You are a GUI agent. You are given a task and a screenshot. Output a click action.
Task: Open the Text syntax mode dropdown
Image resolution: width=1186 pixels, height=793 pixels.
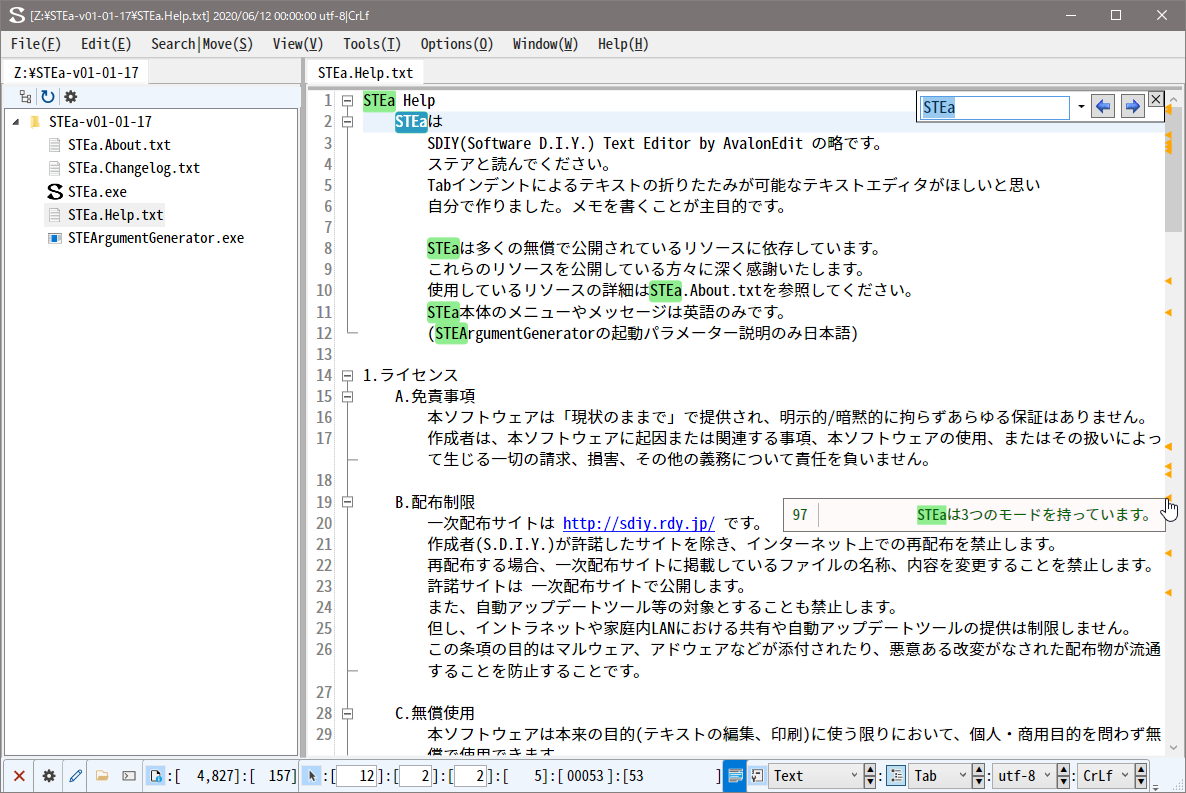[x=815, y=776]
